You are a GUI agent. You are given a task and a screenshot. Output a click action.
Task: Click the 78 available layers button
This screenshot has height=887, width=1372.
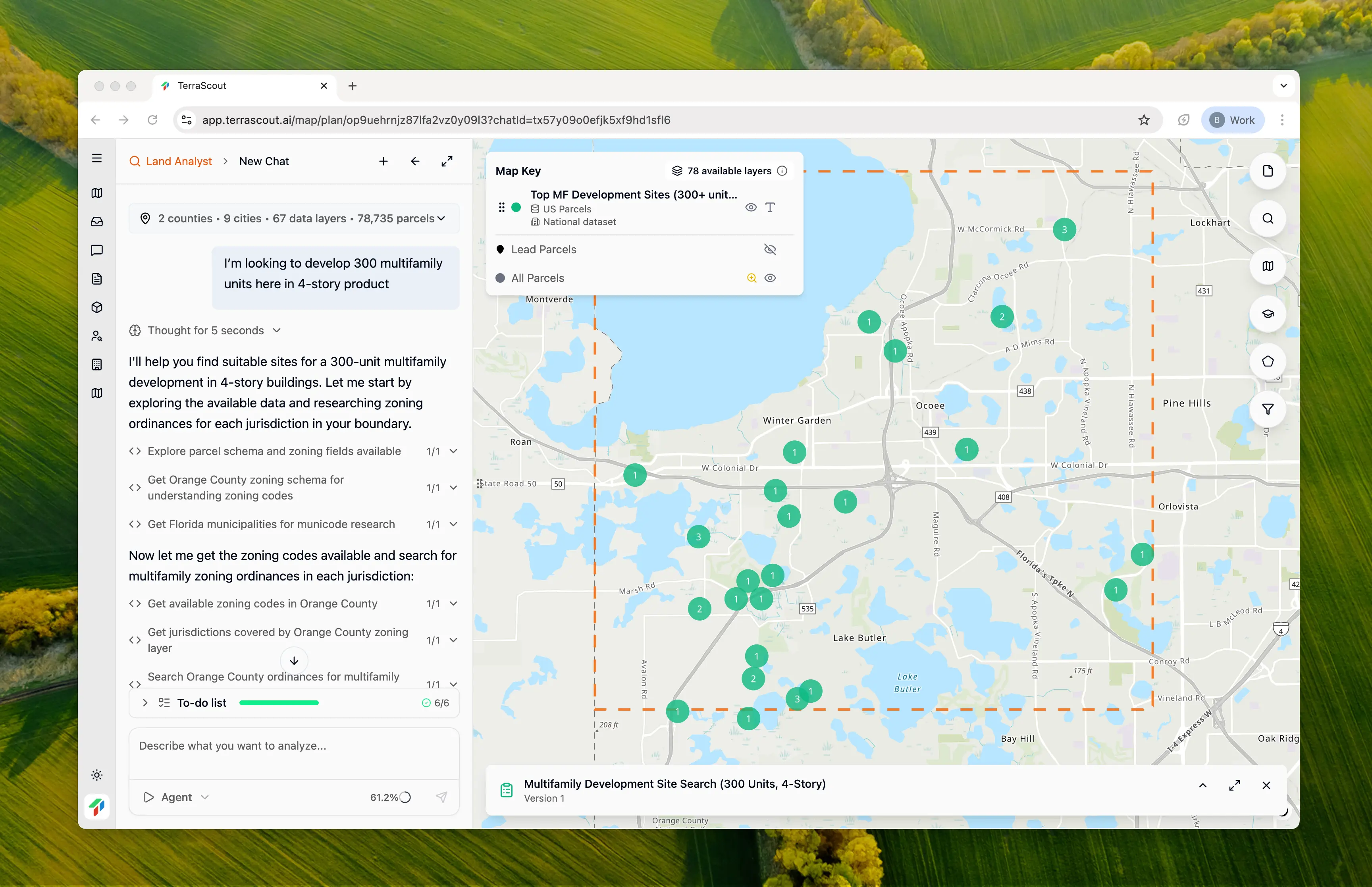[728, 171]
